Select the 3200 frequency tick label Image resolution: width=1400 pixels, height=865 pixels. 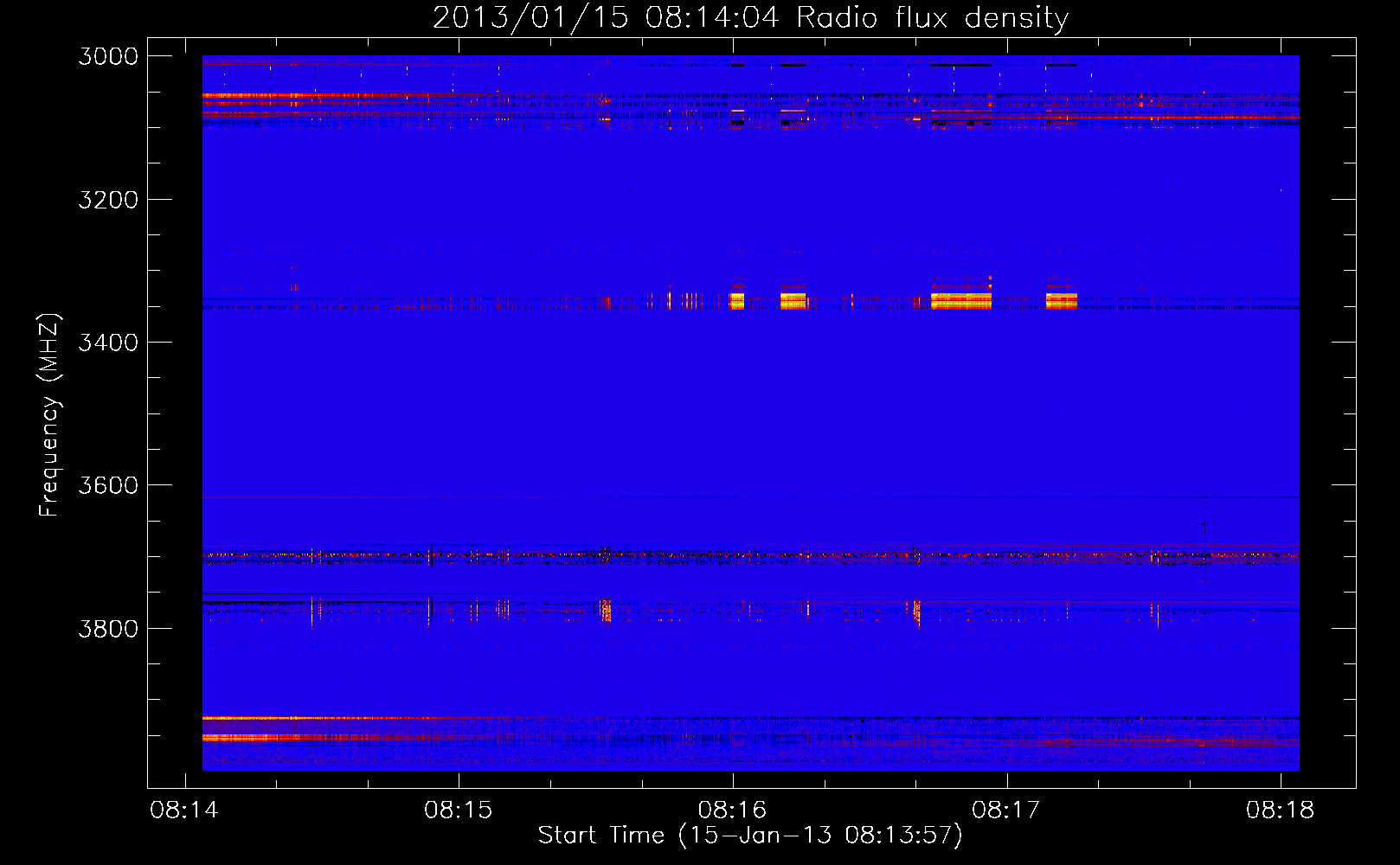(x=108, y=200)
